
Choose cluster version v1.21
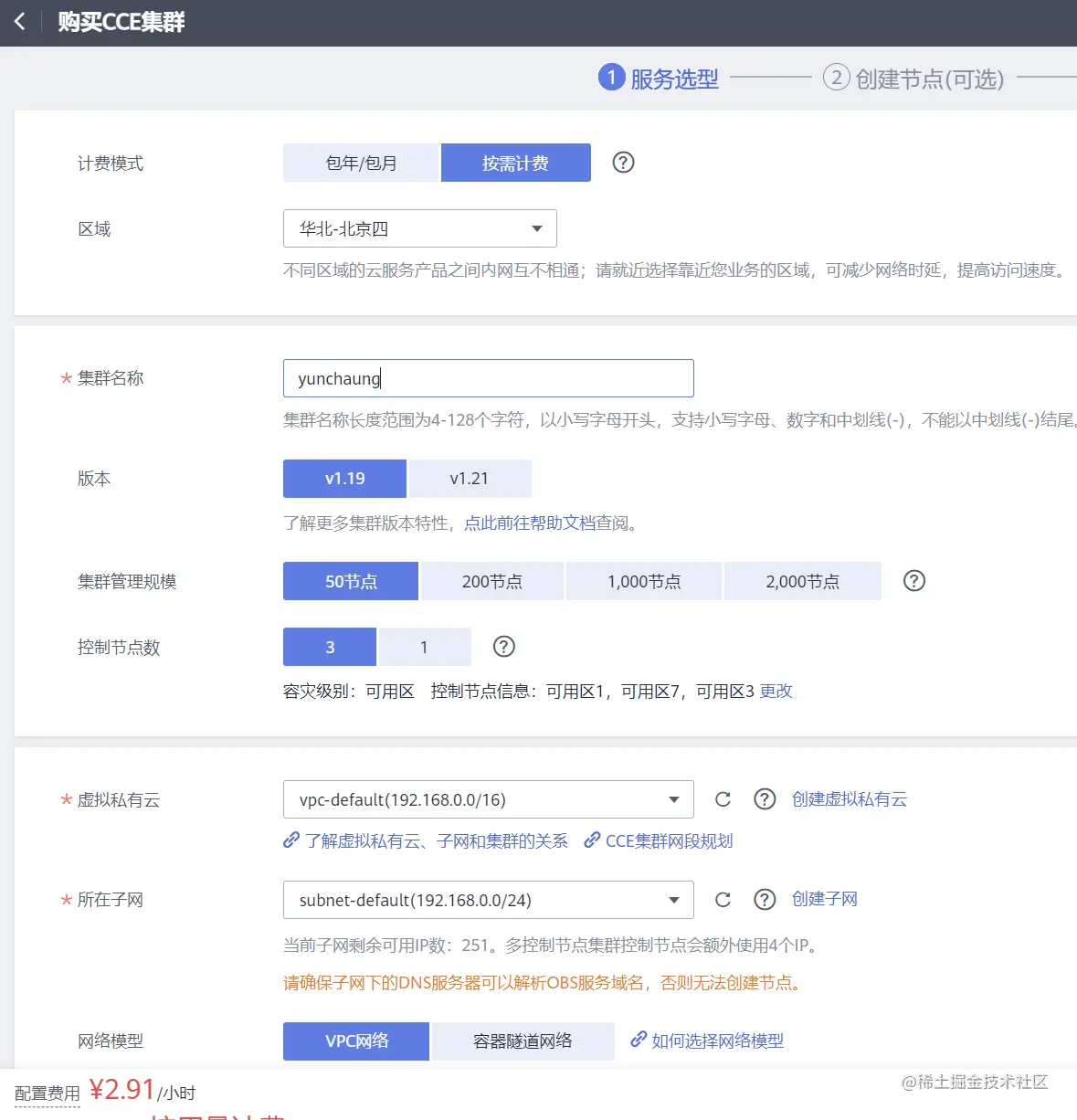[x=470, y=479]
